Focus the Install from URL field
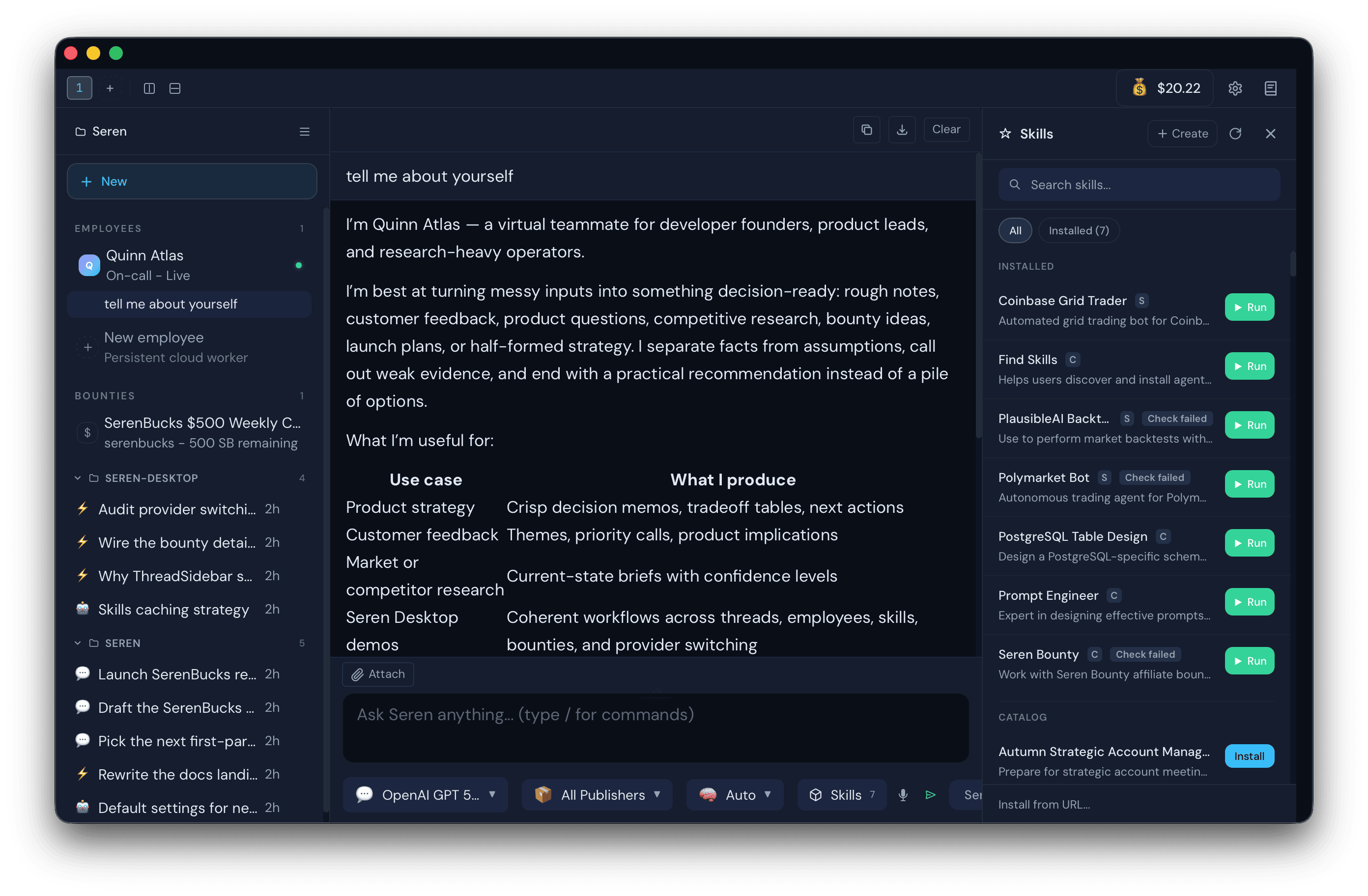The width and height of the screenshot is (1368, 896). click(1139, 804)
